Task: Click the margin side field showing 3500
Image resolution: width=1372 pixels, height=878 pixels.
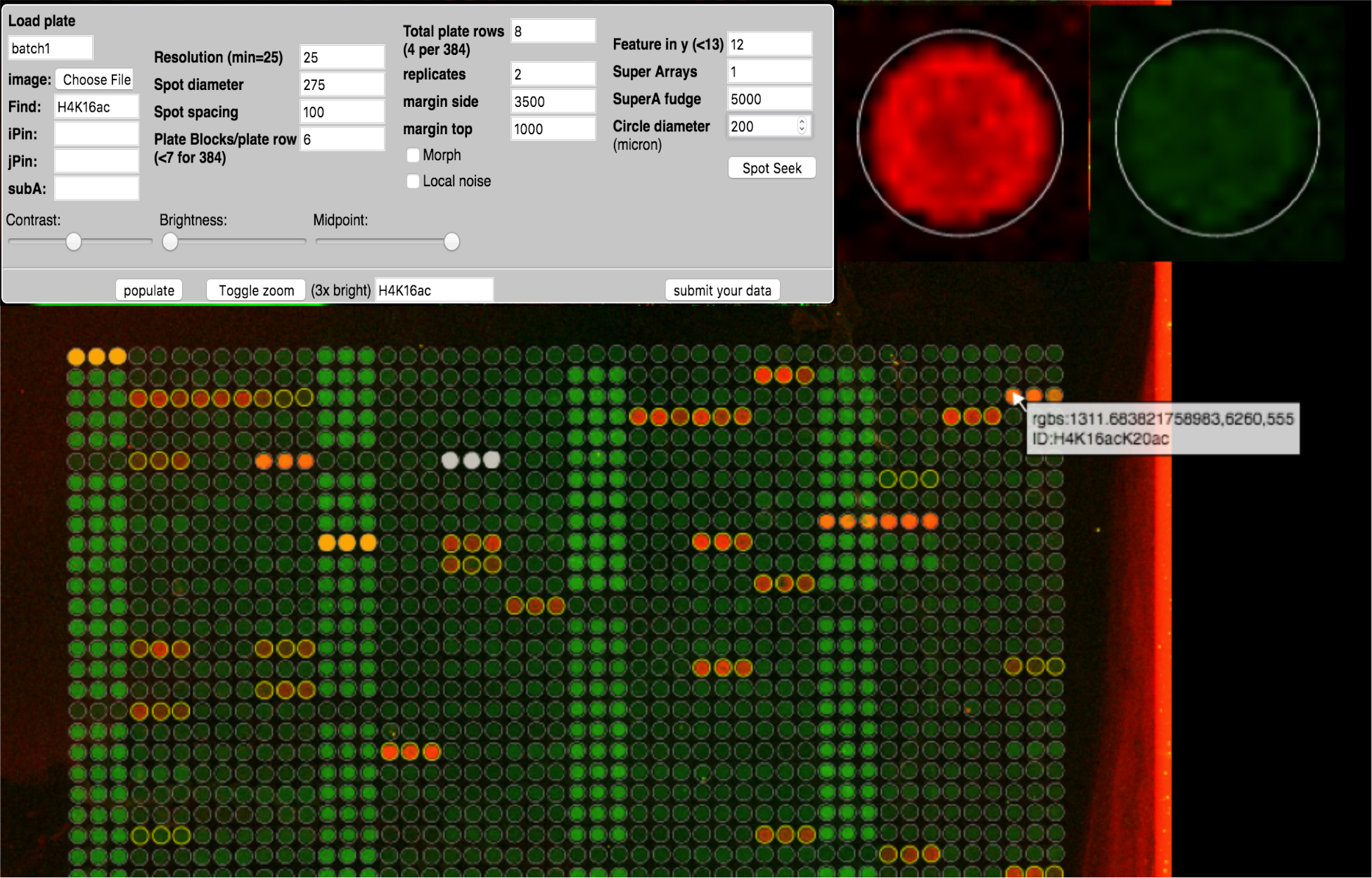Action: (552, 101)
